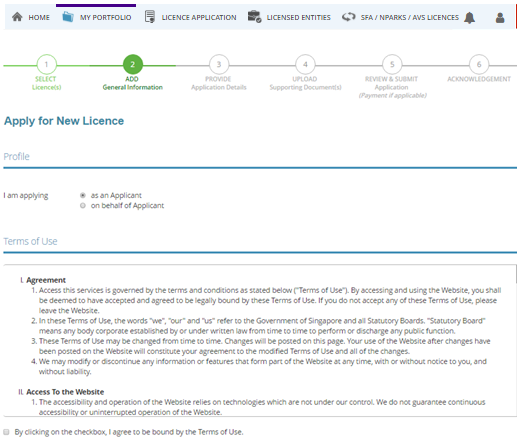Click the 'SELECT Licence(s)' step label
This screenshot has height=444, width=517.
click(46, 83)
